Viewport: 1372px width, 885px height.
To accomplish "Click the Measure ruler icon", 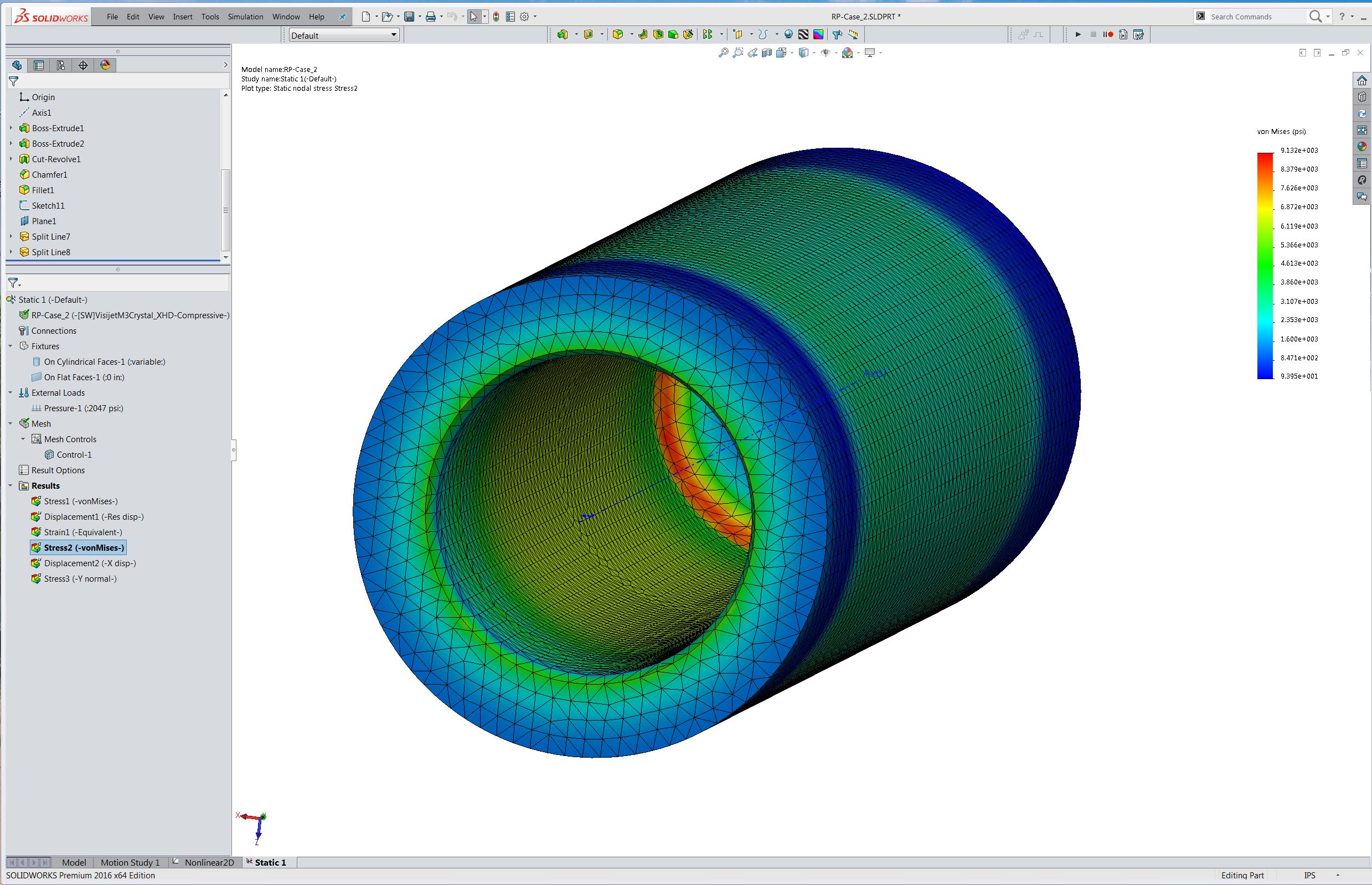I will pos(853,34).
